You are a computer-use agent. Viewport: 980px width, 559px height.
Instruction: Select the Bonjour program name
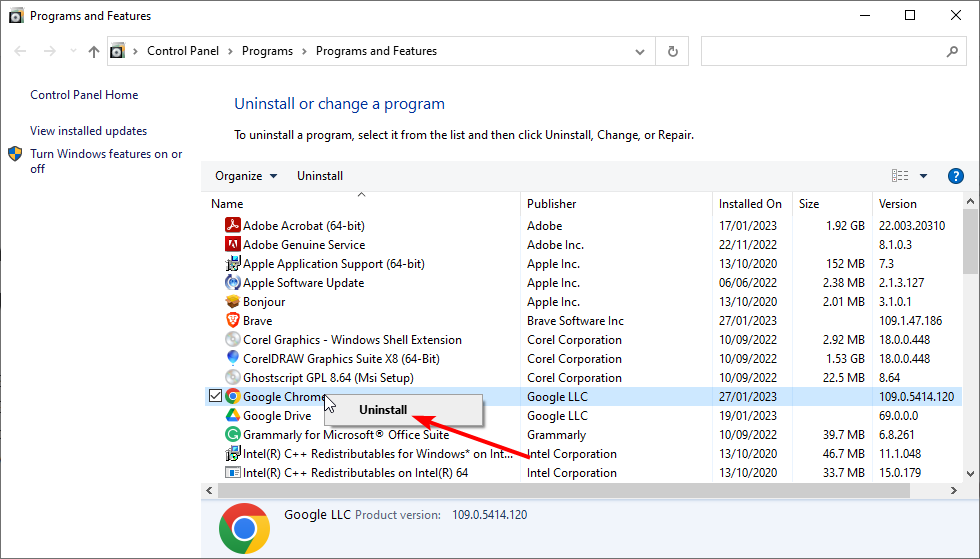coord(264,302)
